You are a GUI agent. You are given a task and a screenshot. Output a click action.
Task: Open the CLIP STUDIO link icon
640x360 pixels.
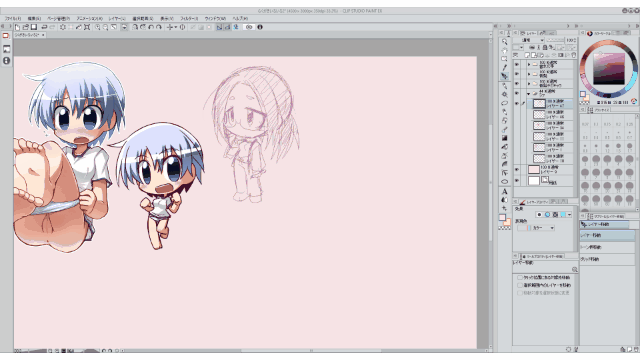249,27
